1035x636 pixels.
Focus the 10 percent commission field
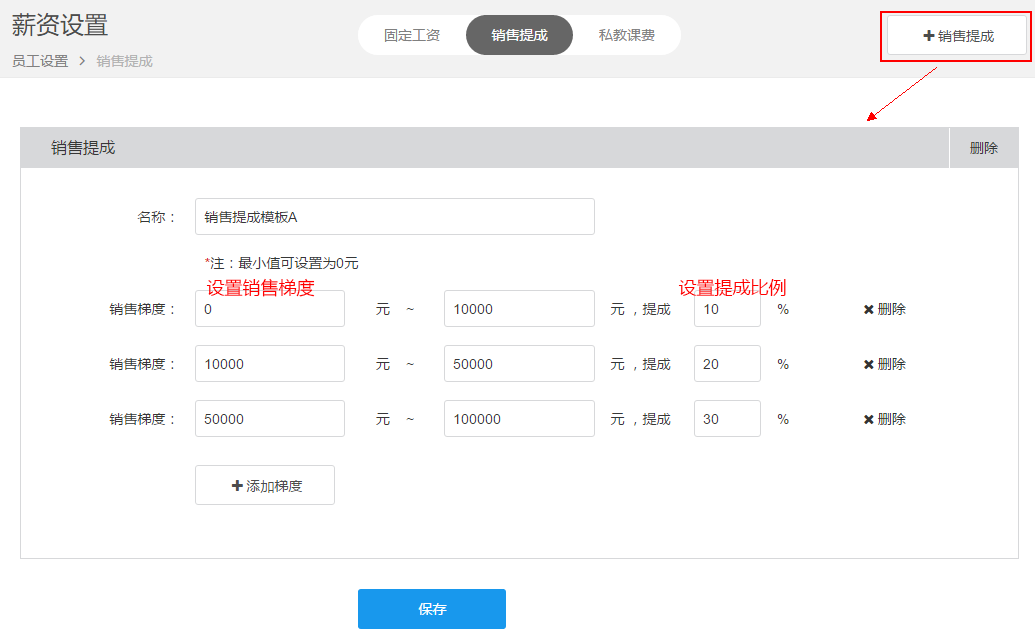(x=727, y=309)
